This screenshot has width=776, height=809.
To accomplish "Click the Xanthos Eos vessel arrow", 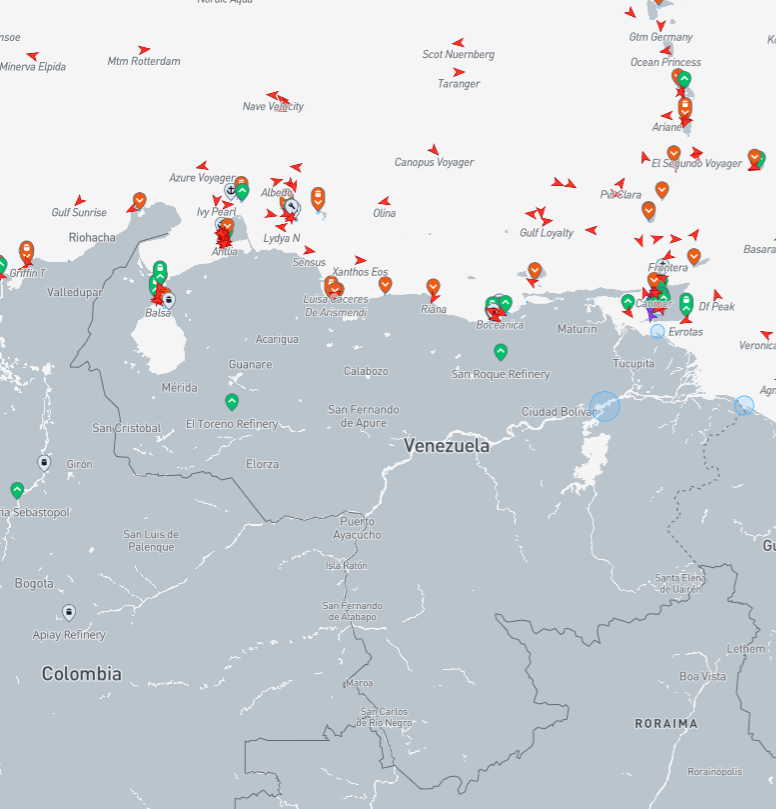I will coord(360,260).
